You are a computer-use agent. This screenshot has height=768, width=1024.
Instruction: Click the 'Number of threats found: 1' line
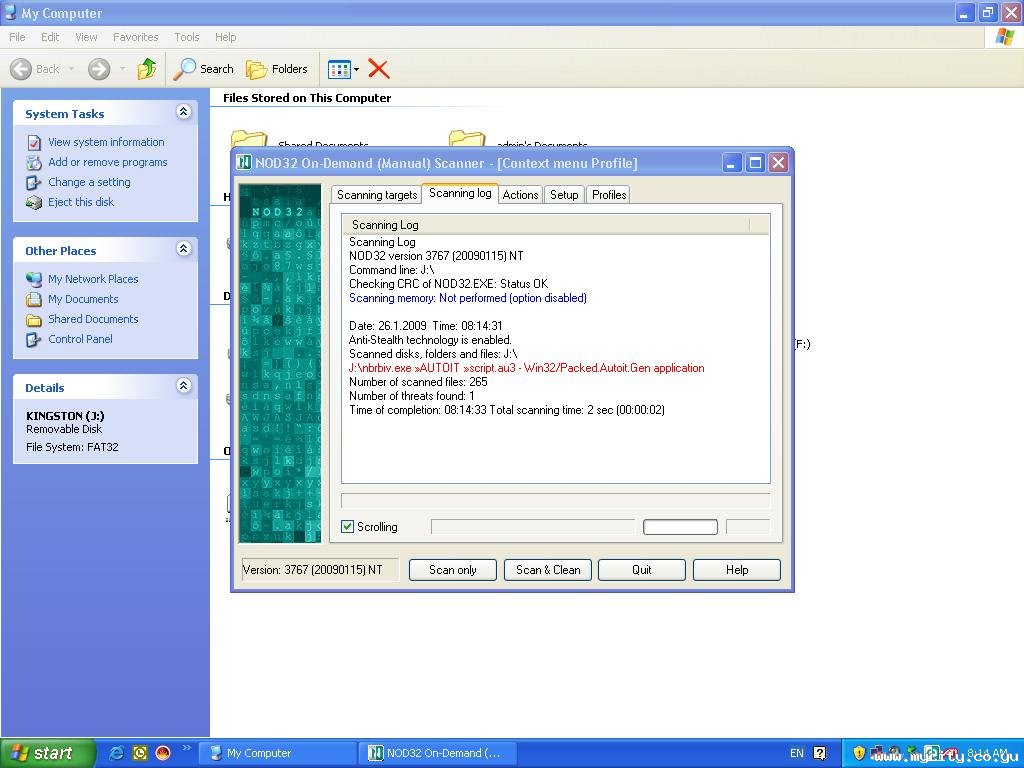click(412, 396)
